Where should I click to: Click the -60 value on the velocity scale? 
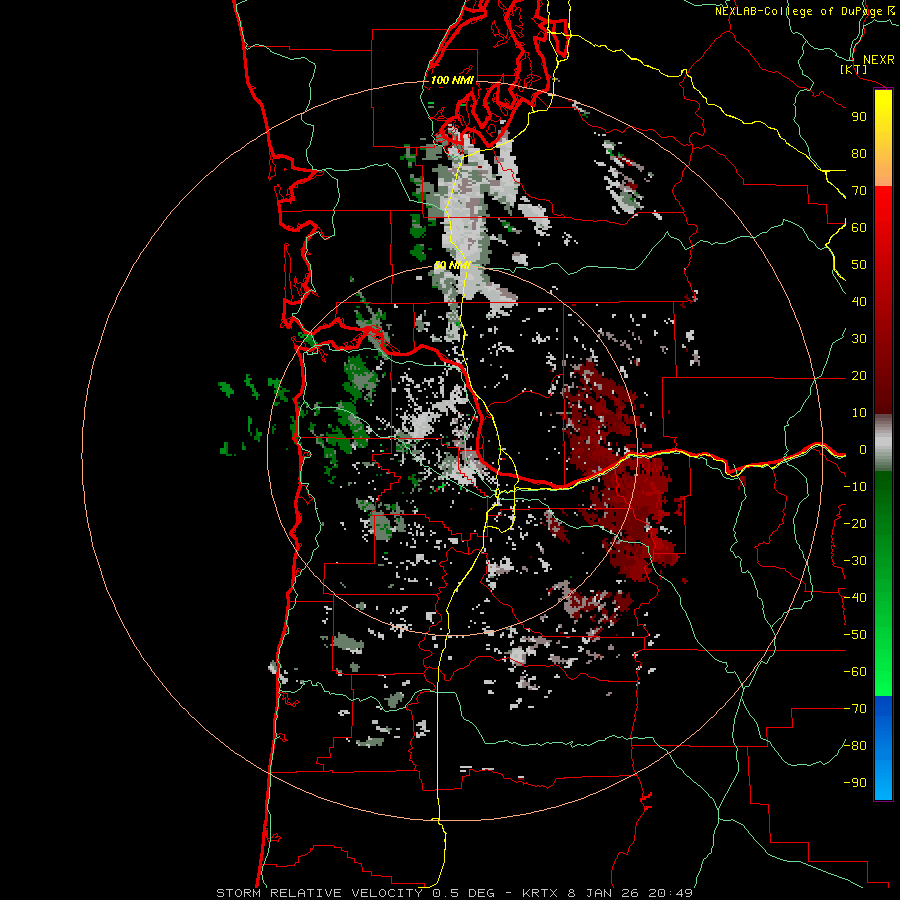tap(855, 672)
